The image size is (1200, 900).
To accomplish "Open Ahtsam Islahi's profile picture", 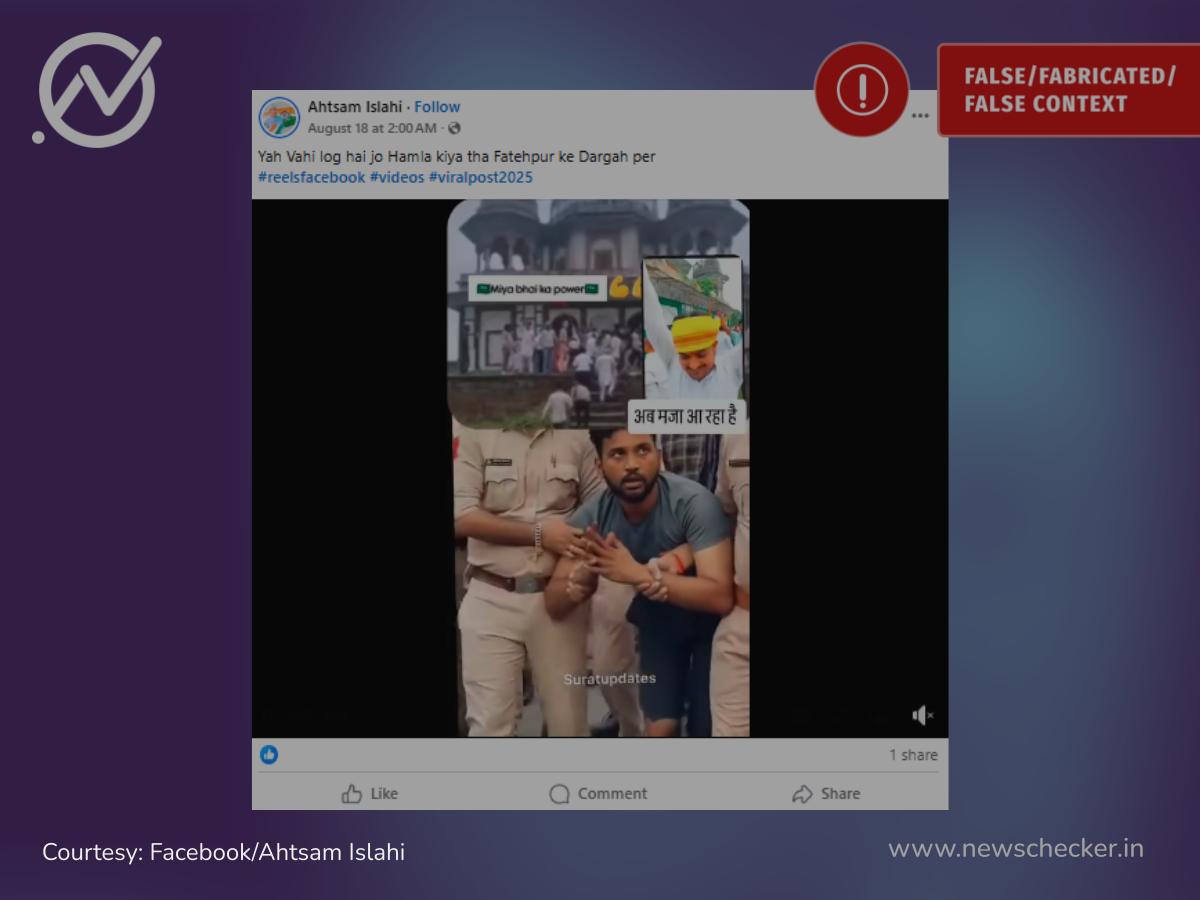I will pos(279,117).
